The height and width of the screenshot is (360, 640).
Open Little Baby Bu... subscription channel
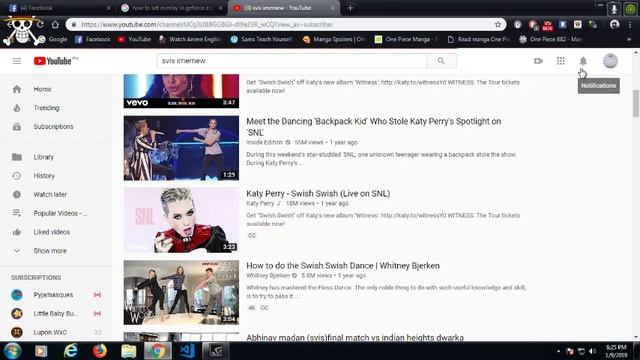[x=56, y=313]
